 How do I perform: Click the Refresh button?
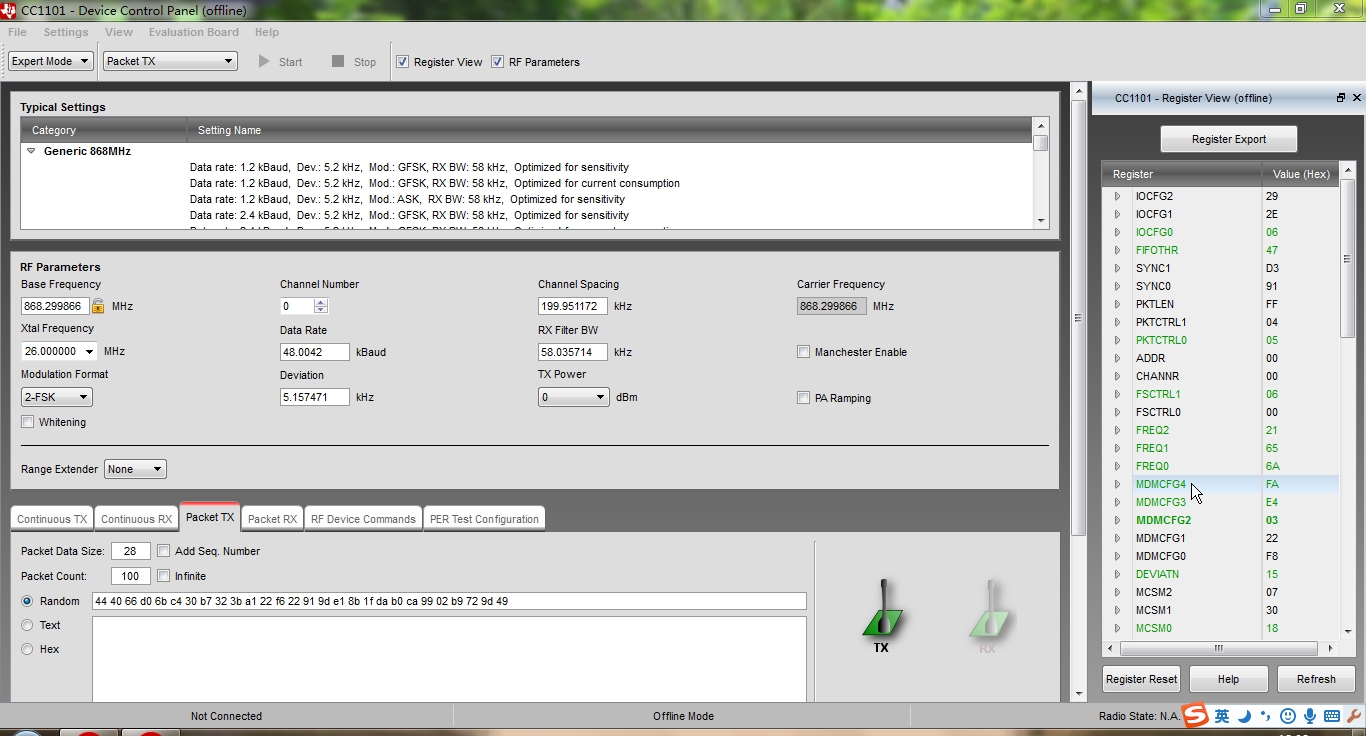(x=1316, y=679)
